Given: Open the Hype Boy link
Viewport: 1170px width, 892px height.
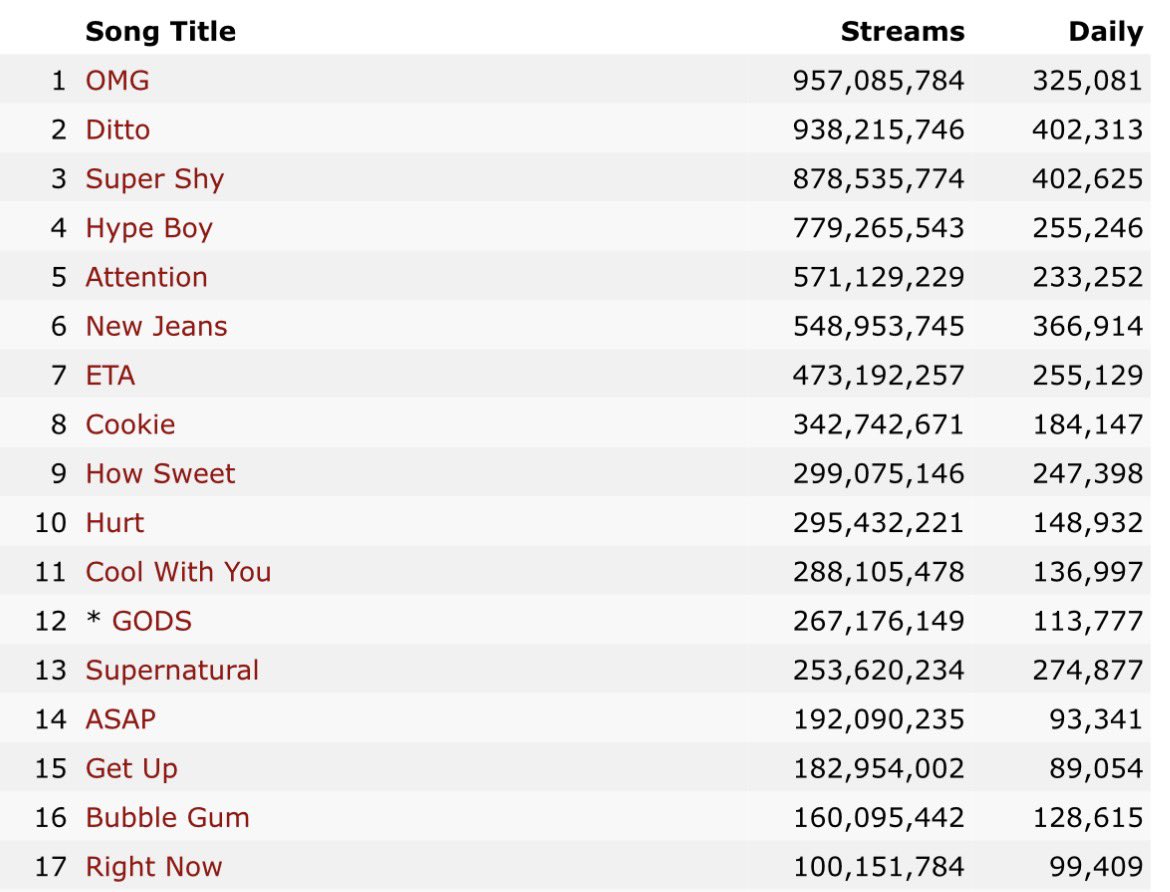Looking at the screenshot, I should tap(149, 228).
